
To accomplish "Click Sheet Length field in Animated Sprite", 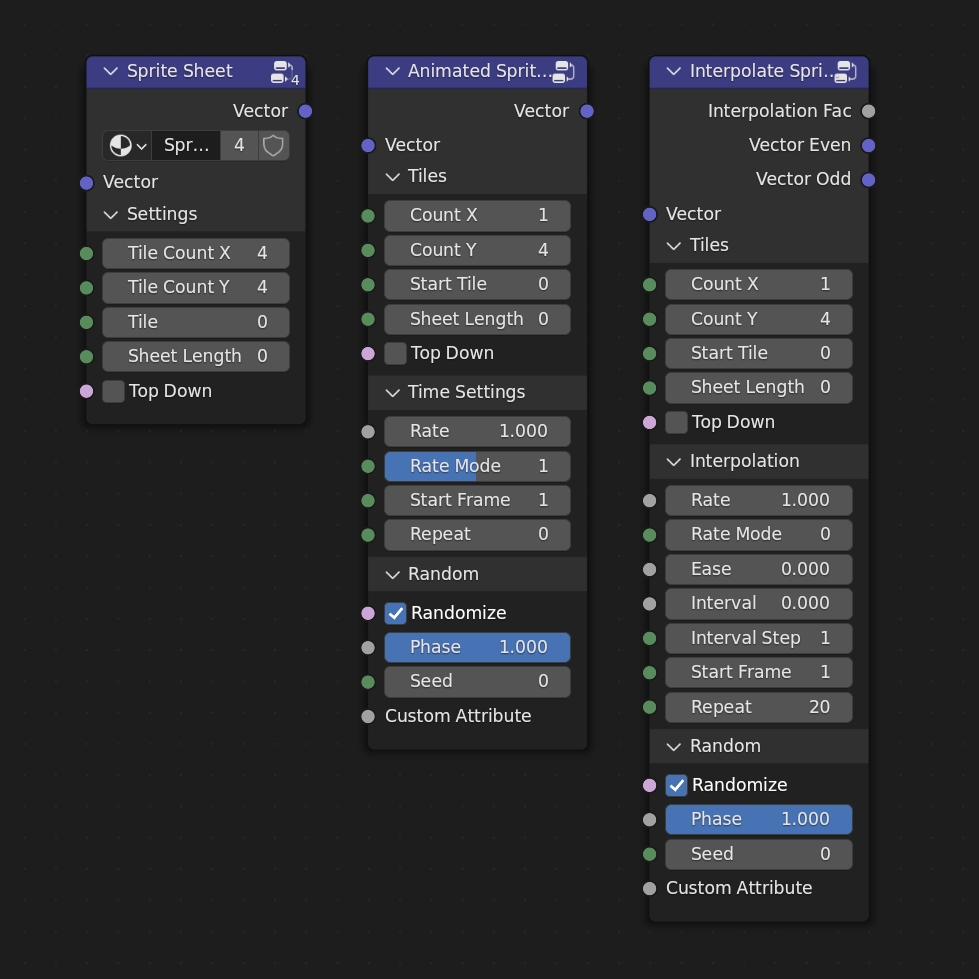I will pyautogui.click(x=477, y=320).
